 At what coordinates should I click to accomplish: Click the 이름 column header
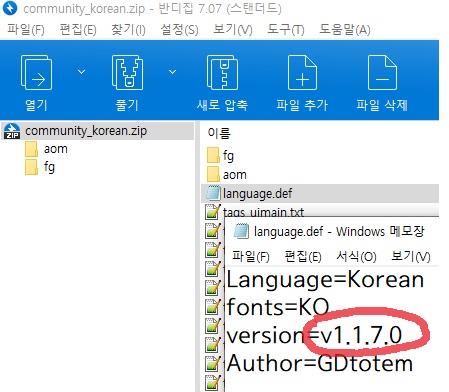219,133
